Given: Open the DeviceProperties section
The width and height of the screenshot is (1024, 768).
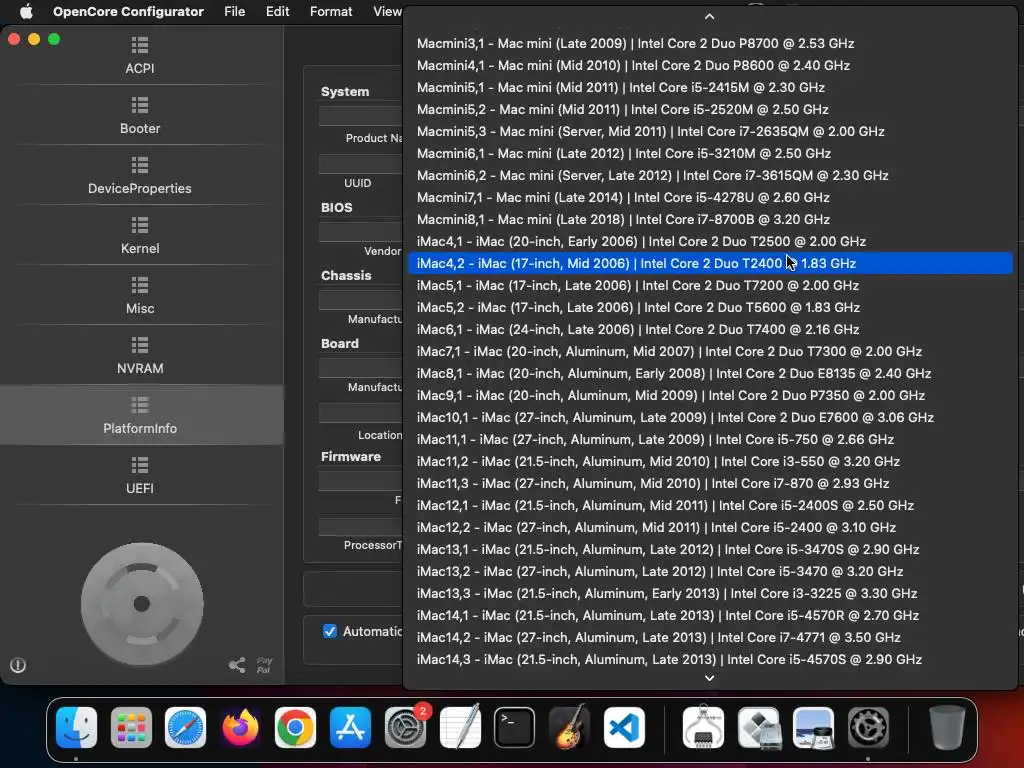Looking at the screenshot, I should 140,175.
